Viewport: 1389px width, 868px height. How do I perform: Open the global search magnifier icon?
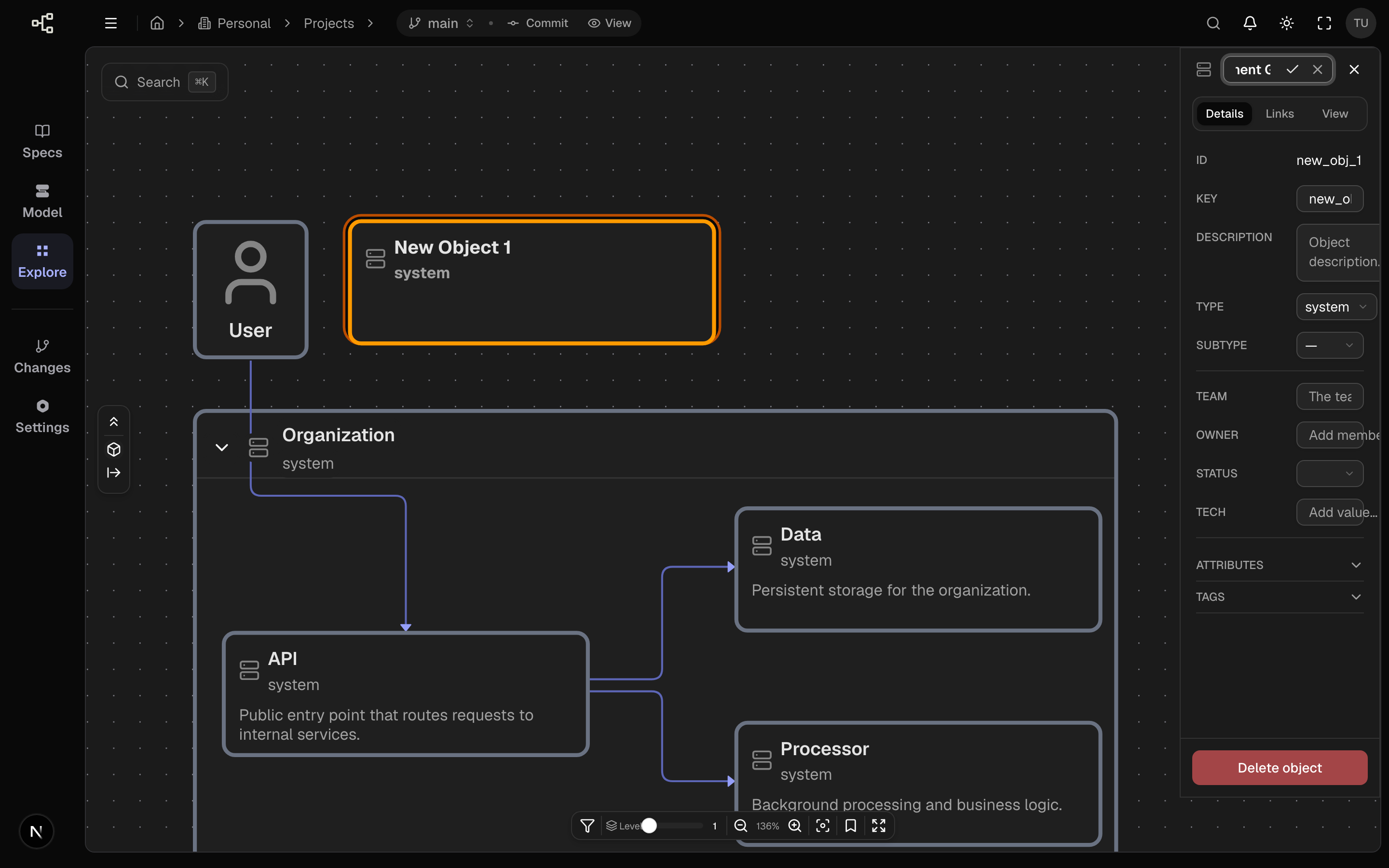[1213, 23]
